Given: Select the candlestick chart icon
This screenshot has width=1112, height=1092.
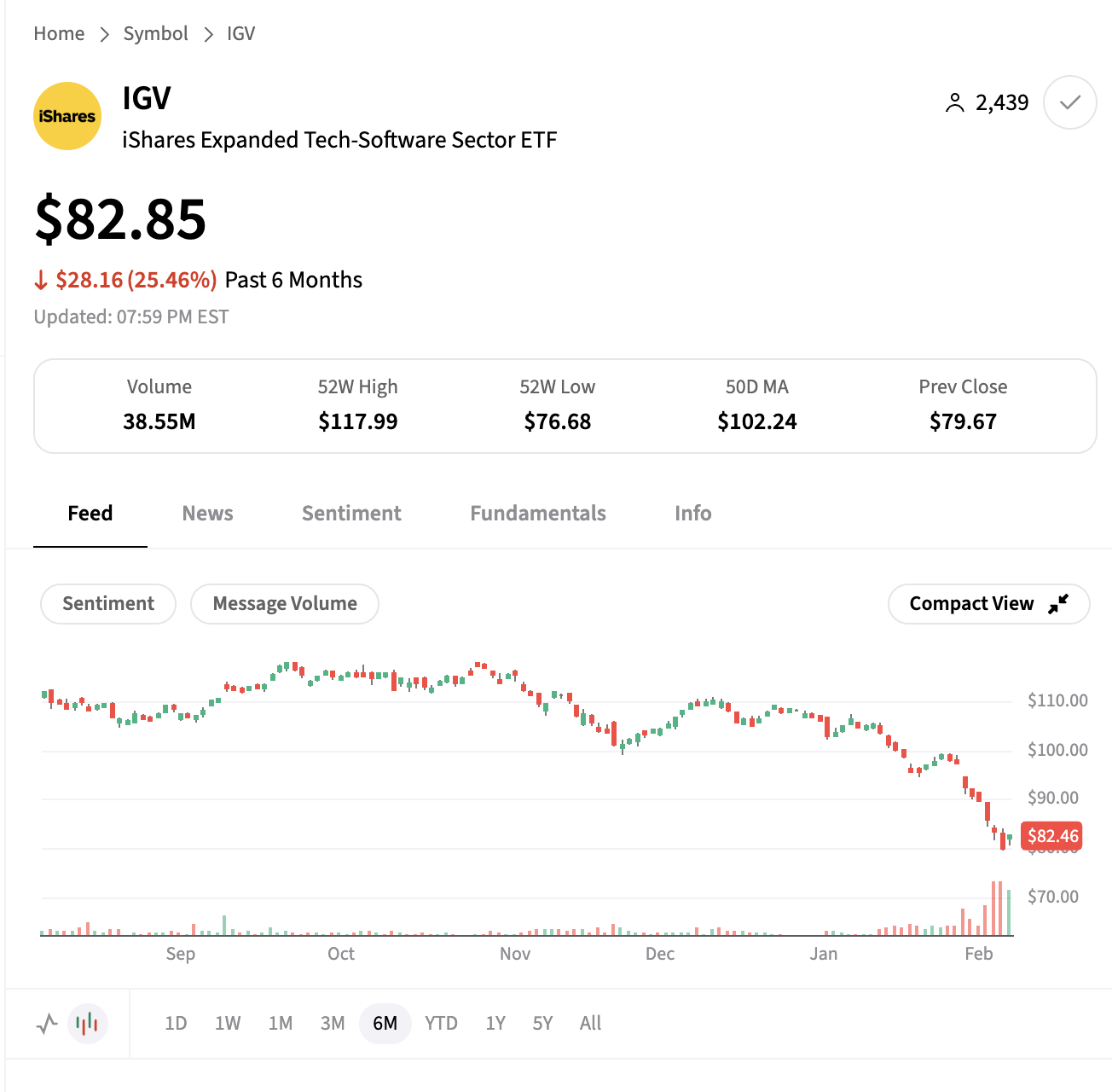Looking at the screenshot, I should [87, 1023].
